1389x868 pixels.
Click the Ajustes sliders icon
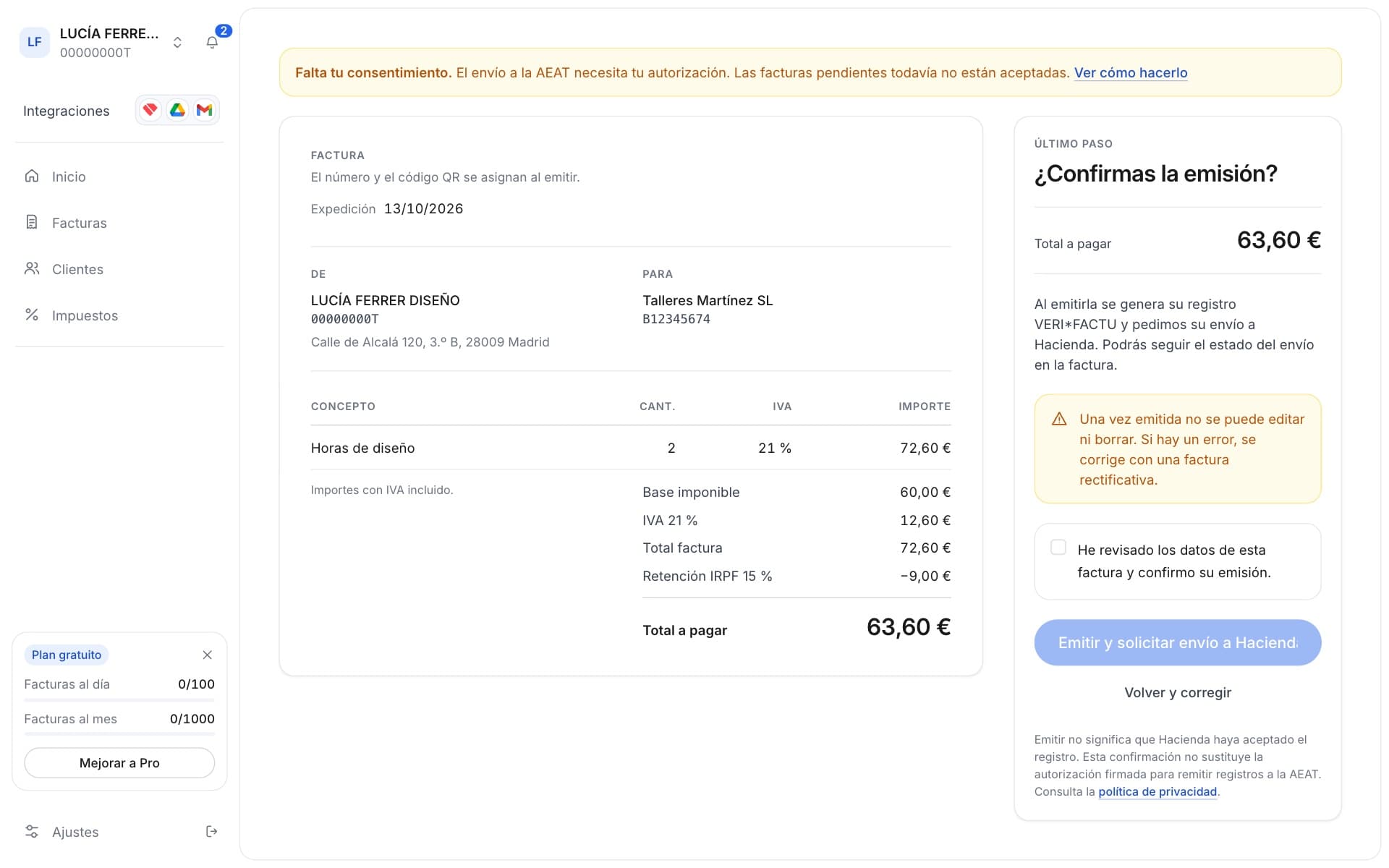(32, 831)
